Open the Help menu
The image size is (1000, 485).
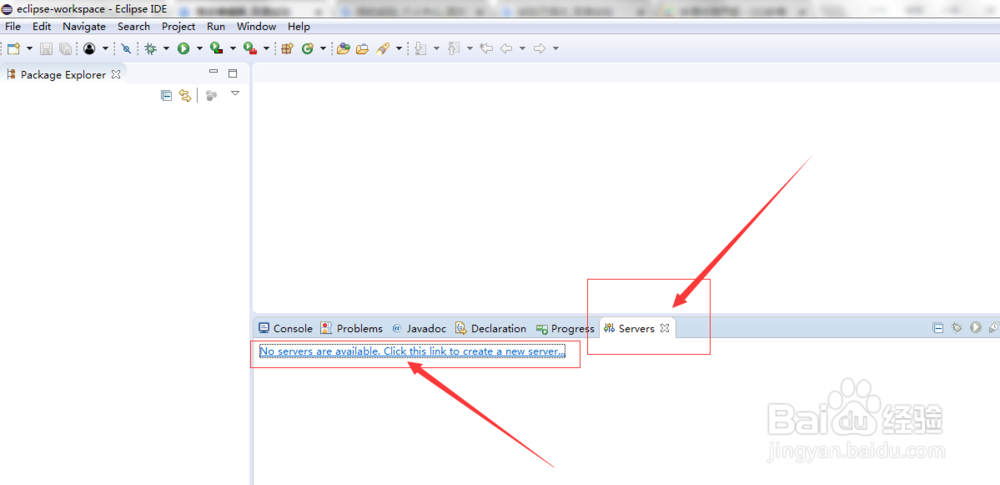click(298, 26)
